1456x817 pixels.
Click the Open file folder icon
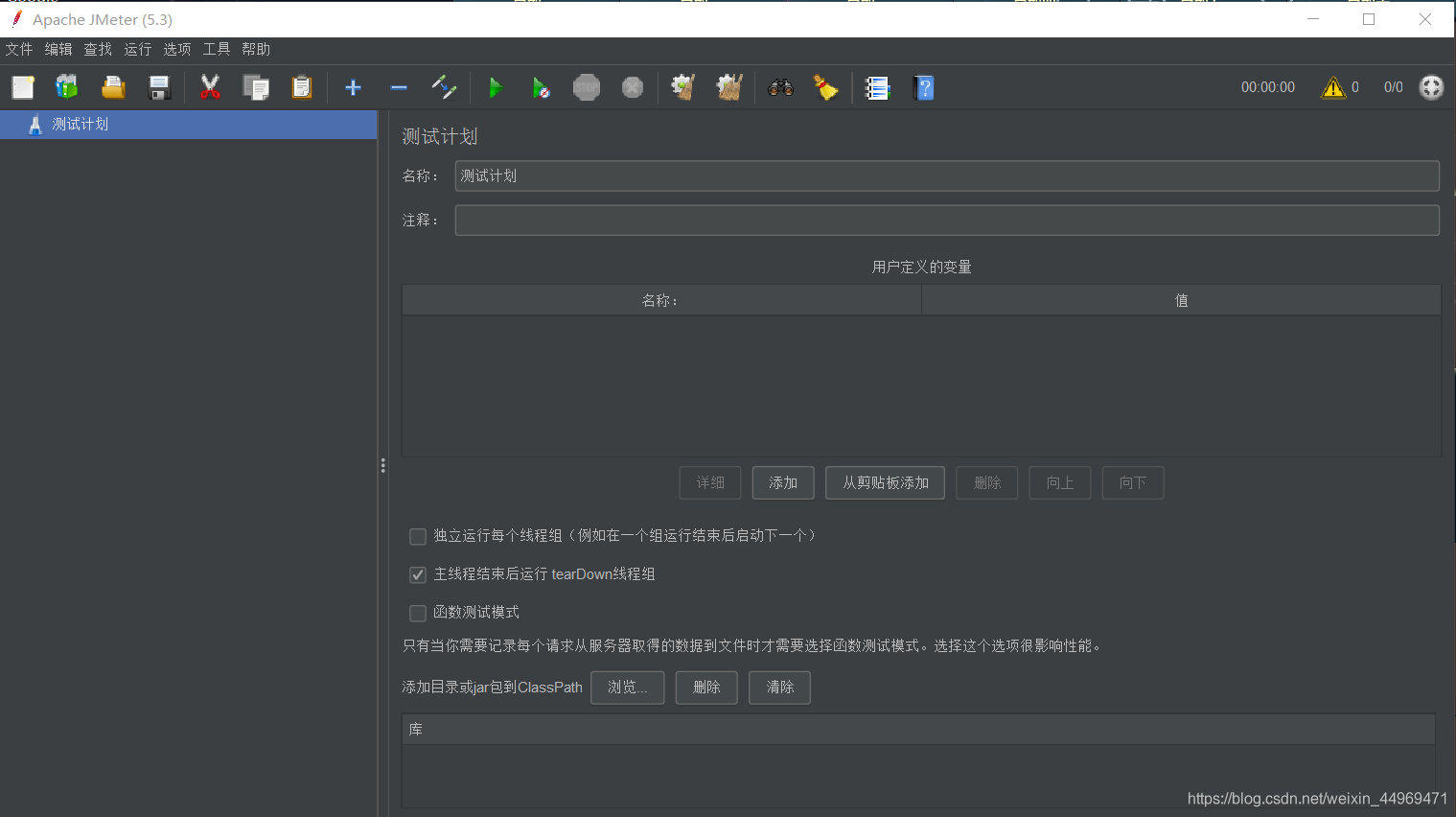click(x=113, y=87)
